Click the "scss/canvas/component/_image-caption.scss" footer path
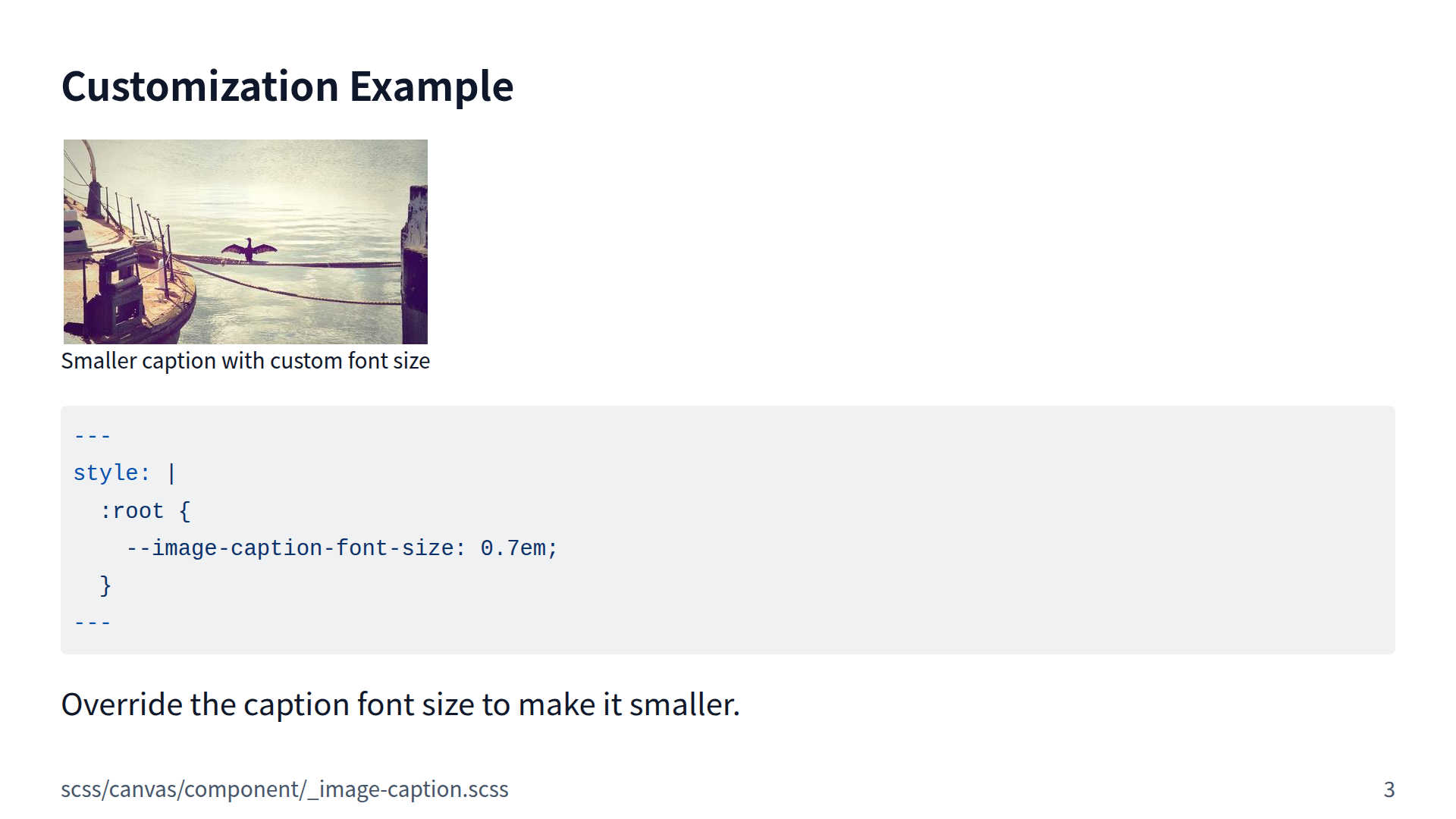 tap(284, 789)
